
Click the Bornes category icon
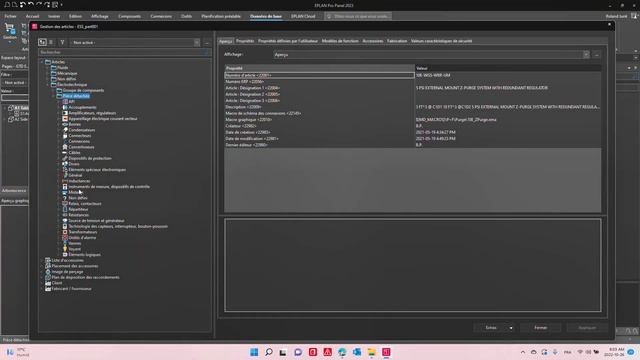pos(65,124)
